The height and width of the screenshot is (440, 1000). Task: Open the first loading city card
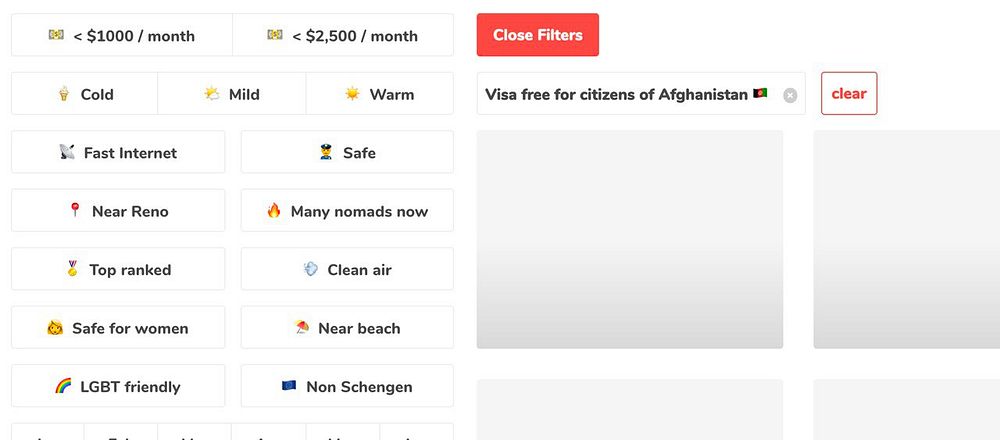(x=629, y=239)
